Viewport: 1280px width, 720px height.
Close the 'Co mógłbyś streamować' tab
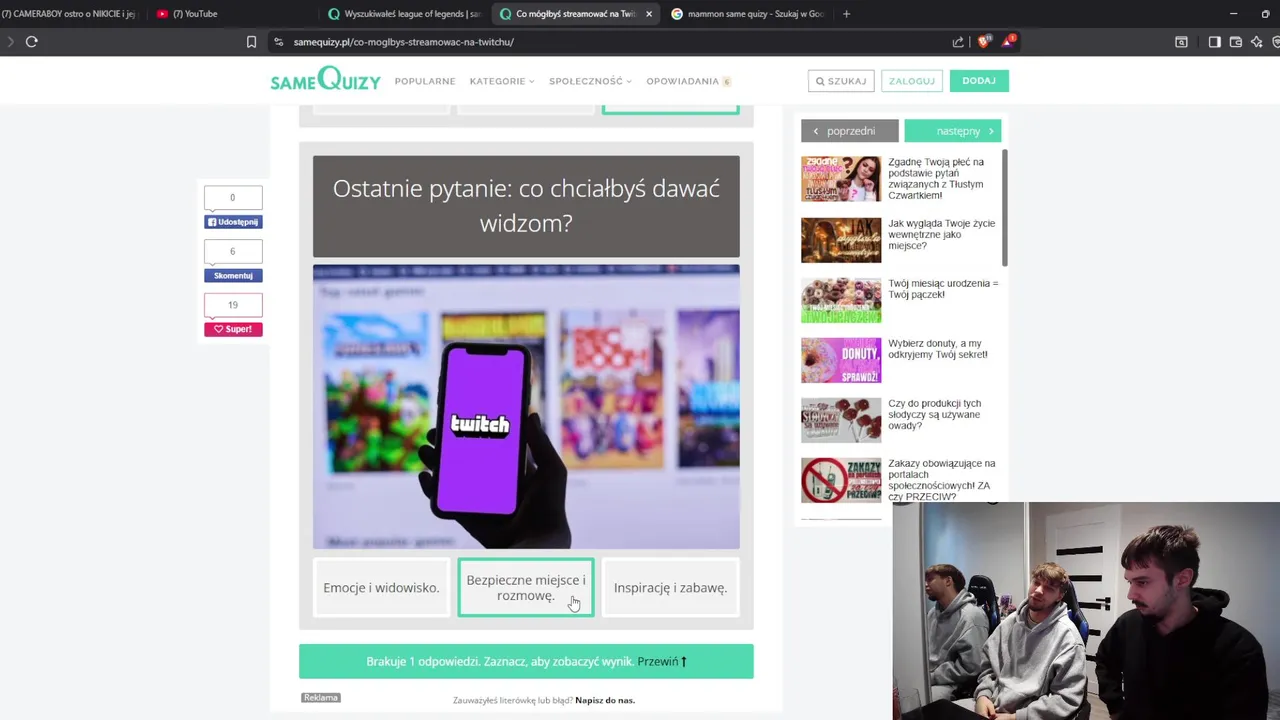[649, 14]
